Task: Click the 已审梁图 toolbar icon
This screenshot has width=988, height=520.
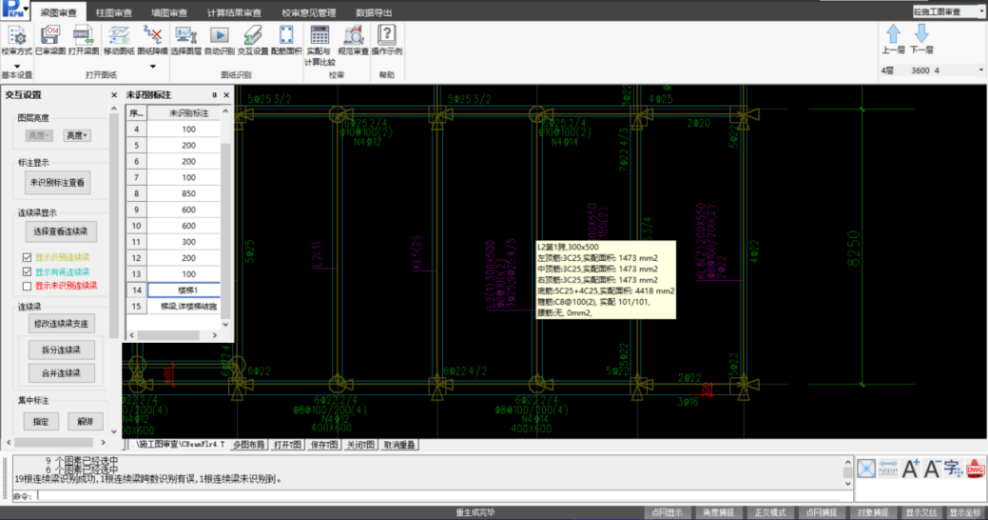Action: 51,37
